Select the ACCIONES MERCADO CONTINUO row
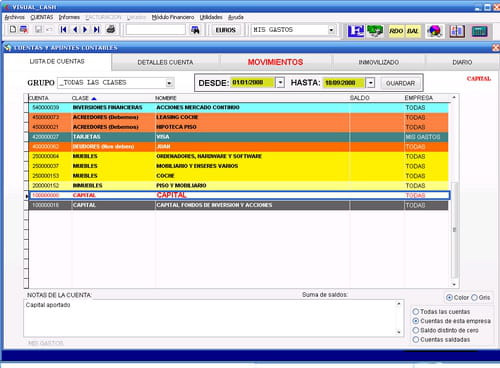 point(239,108)
